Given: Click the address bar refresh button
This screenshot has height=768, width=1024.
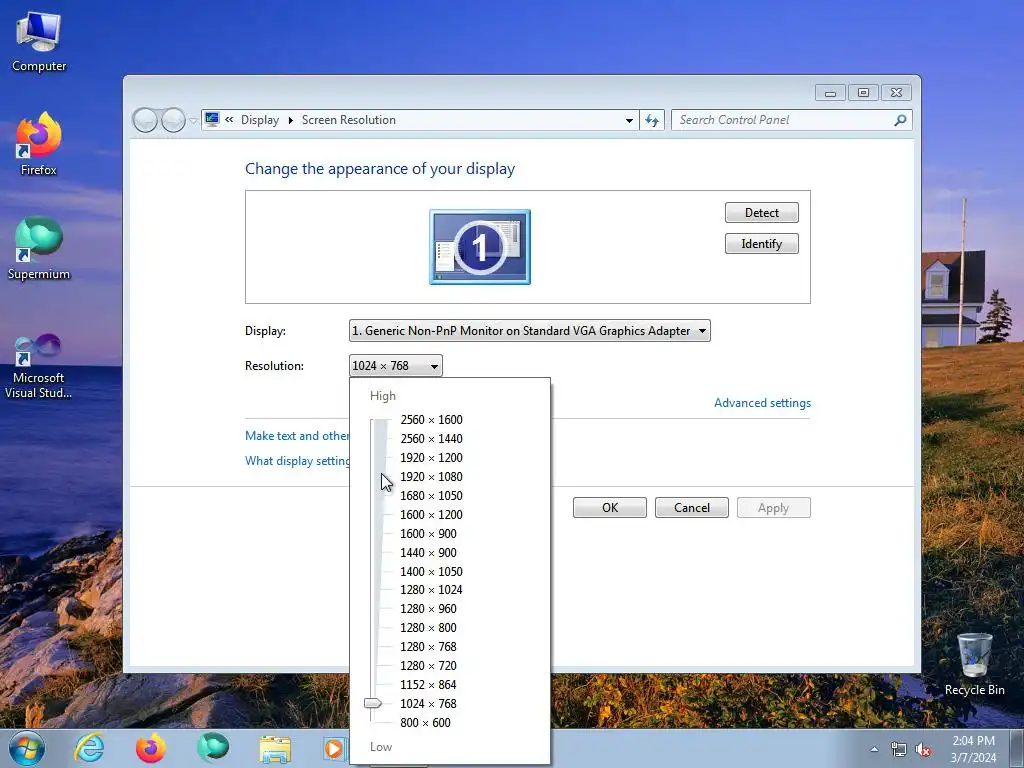Looking at the screenshot, I should pyautogui.click(x=652, y=120).
